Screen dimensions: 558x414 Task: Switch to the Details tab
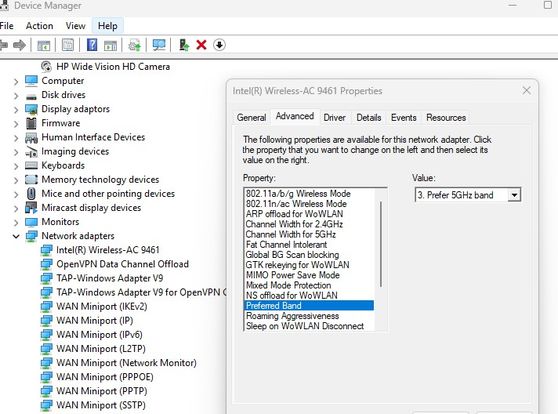click(369, 117)
